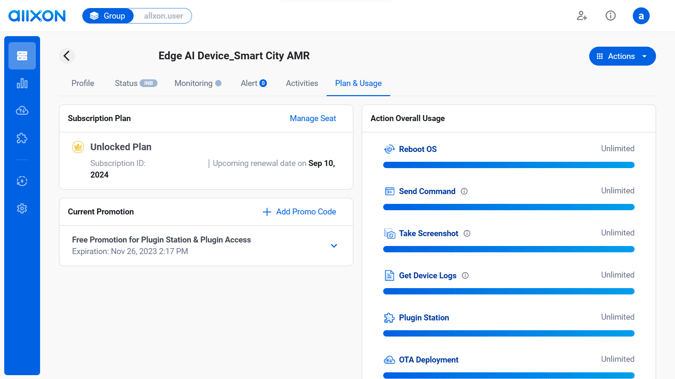This screenshot has width=675, height=379.
Task: Switch to the Profile tab
Action: pos(83,83)
